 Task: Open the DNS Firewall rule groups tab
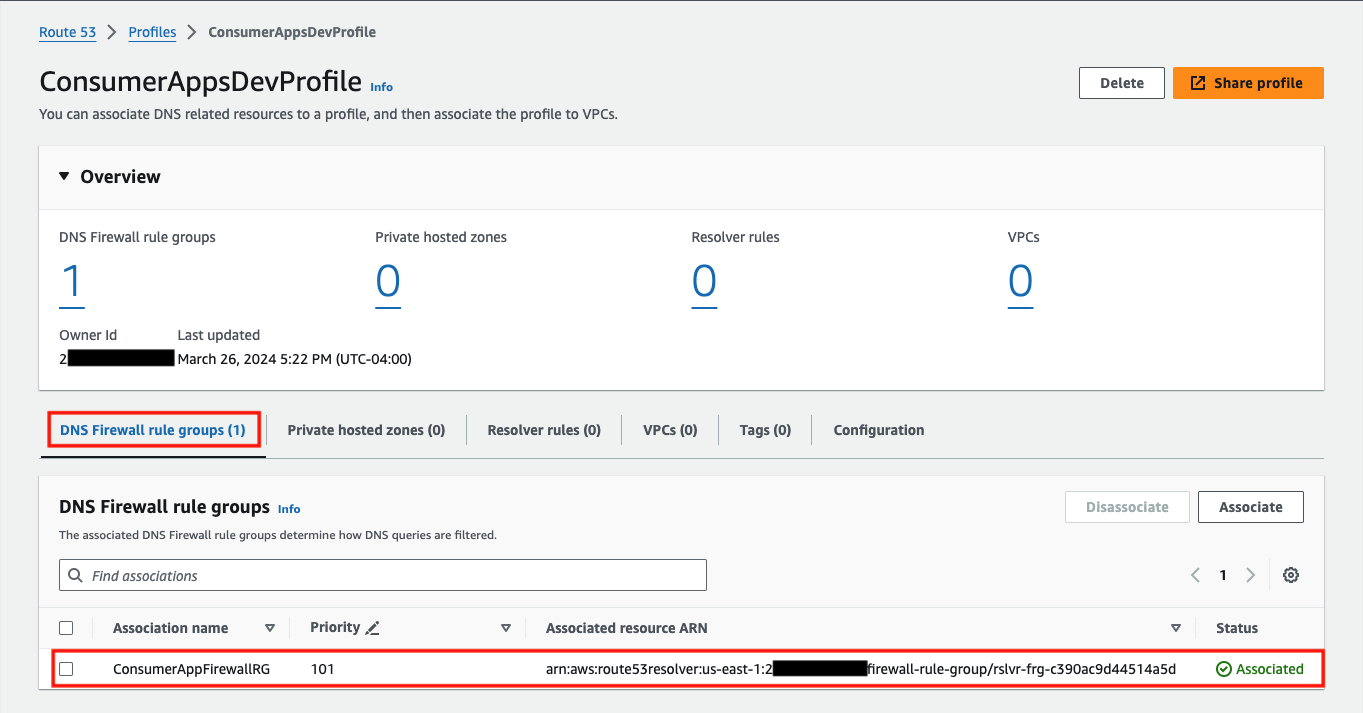[x=153, y=430]
